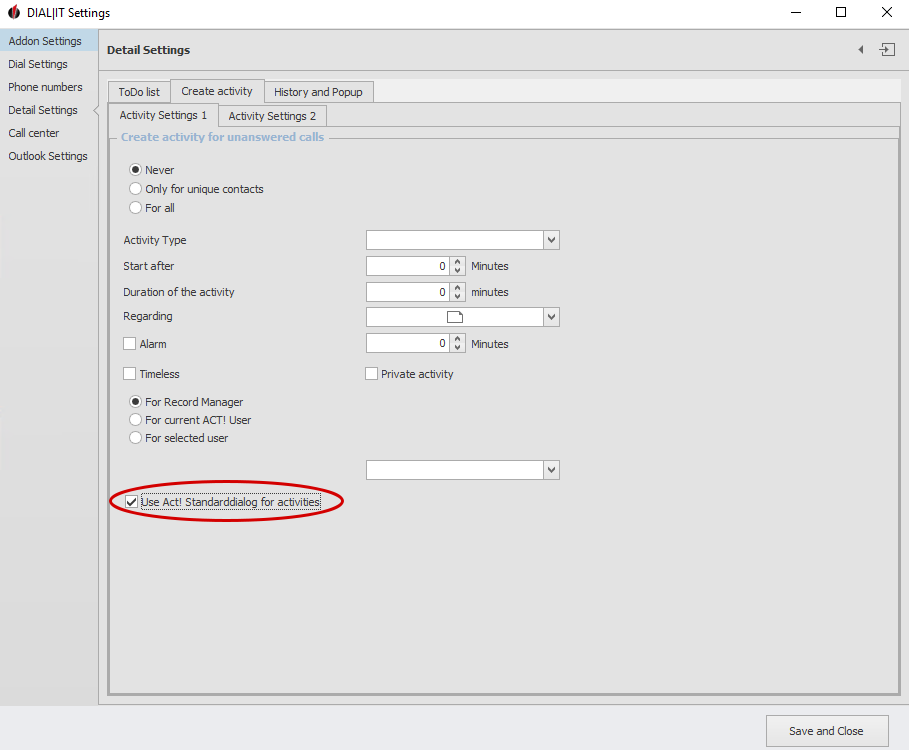The height and width of the screenshot is (750, 909).
Task: Open the Regarding dropdown arrow
Action: (551, 317)
